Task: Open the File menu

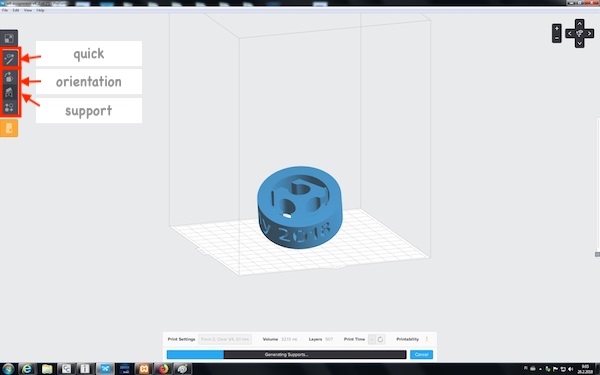Action: [5, 10]
